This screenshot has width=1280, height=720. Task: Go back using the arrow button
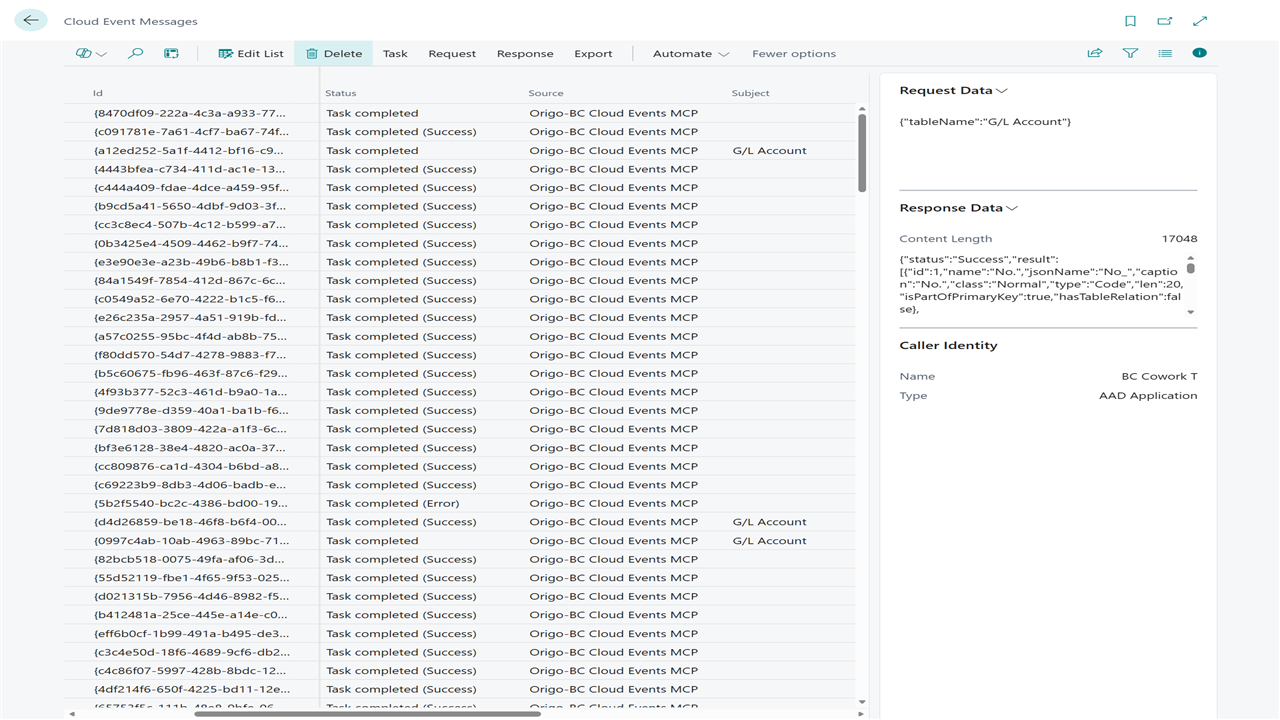31,20
